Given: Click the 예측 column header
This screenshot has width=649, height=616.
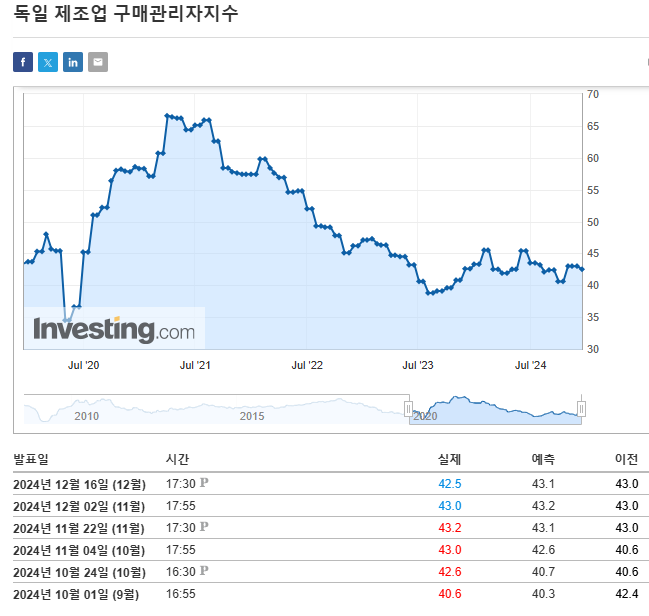Looking at the screenshot, I should [543, 459].
